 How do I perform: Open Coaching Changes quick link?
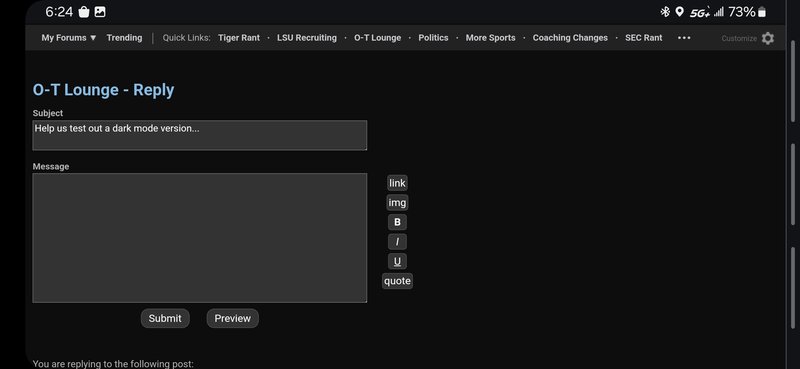tap(570, 38)
